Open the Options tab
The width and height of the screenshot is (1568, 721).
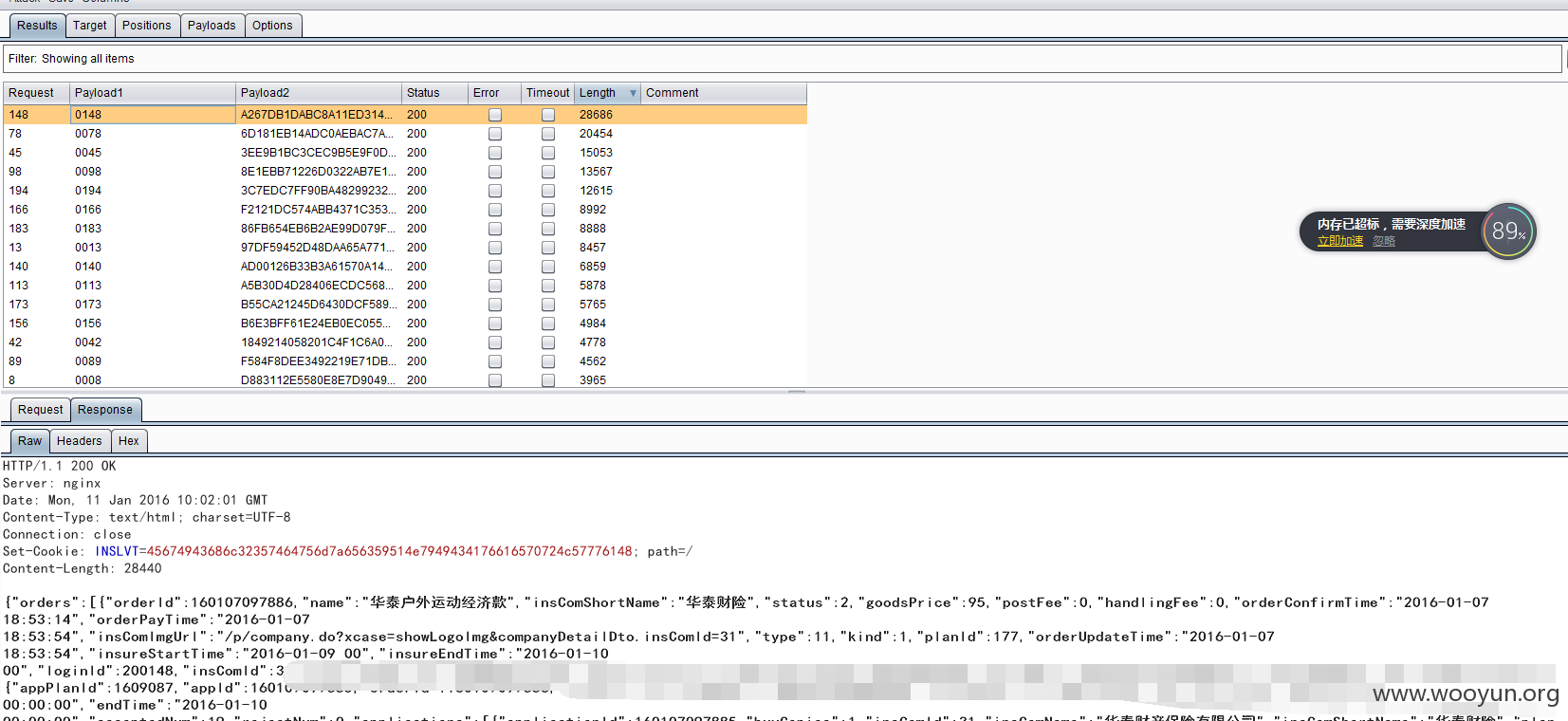(272, 26)
